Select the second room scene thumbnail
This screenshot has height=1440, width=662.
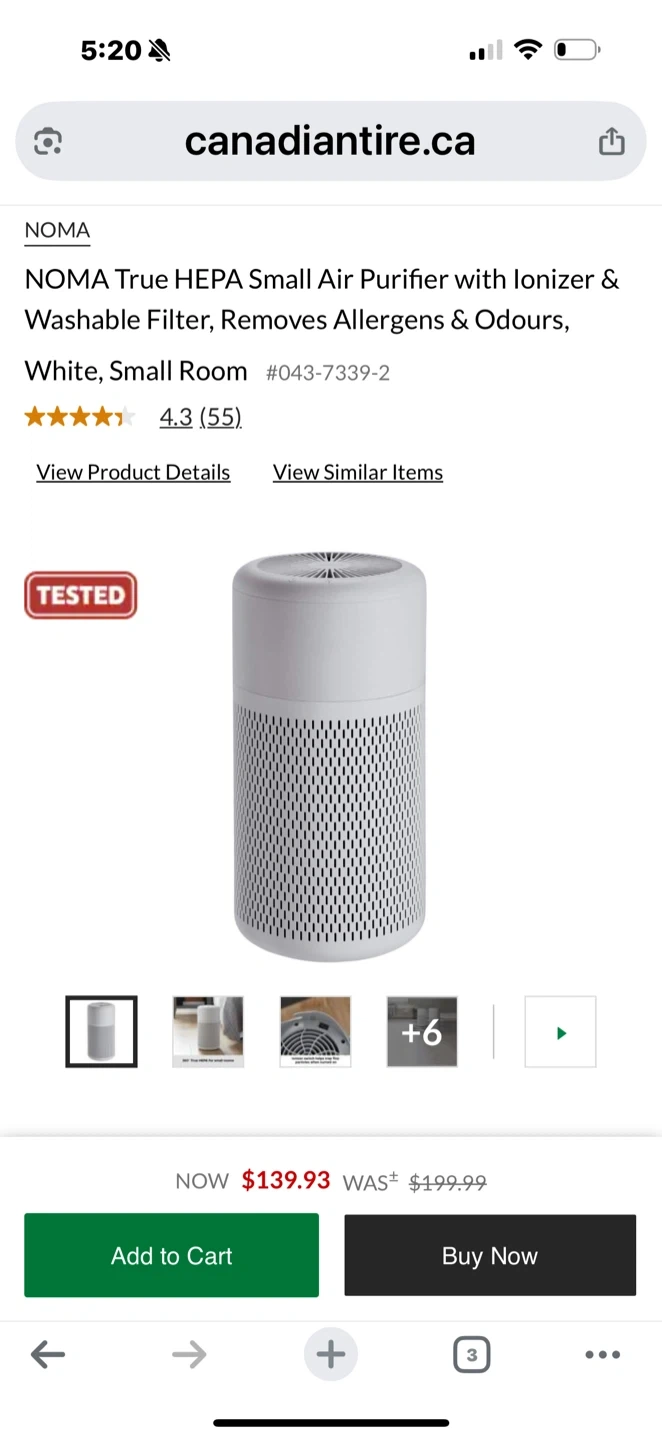[208, 1032]
